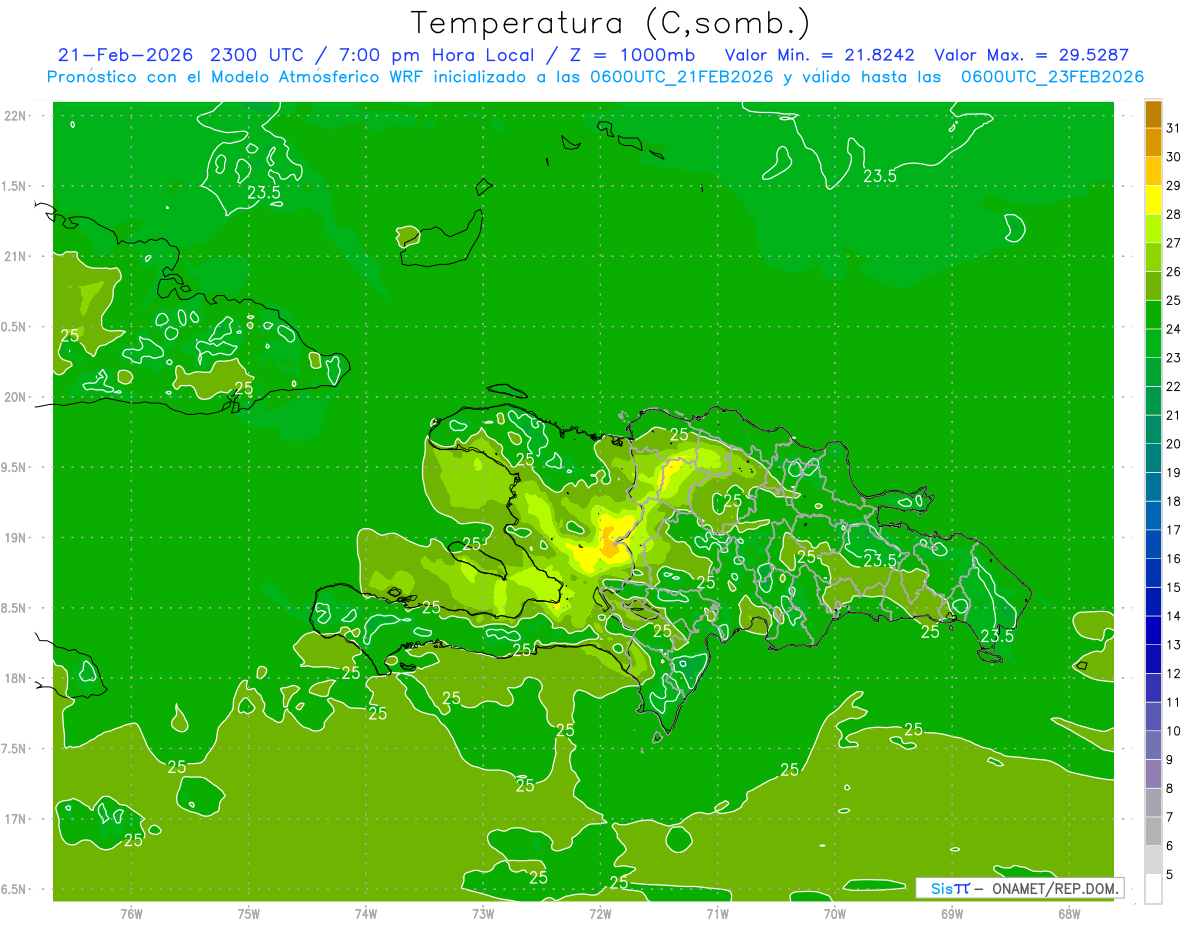Screen dimensions: 1200x927
Task: Select the '21-Feb-2026' date text
Action: coord(124,55)
